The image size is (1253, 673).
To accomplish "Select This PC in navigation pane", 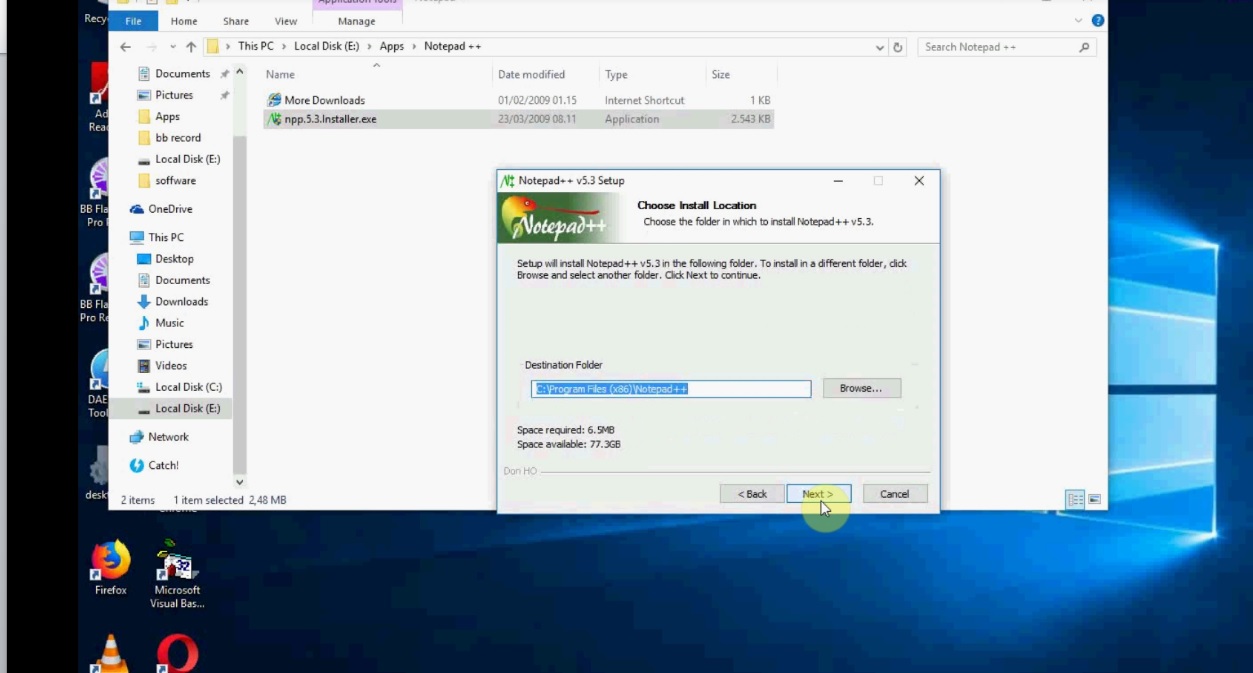I will 165,238.
